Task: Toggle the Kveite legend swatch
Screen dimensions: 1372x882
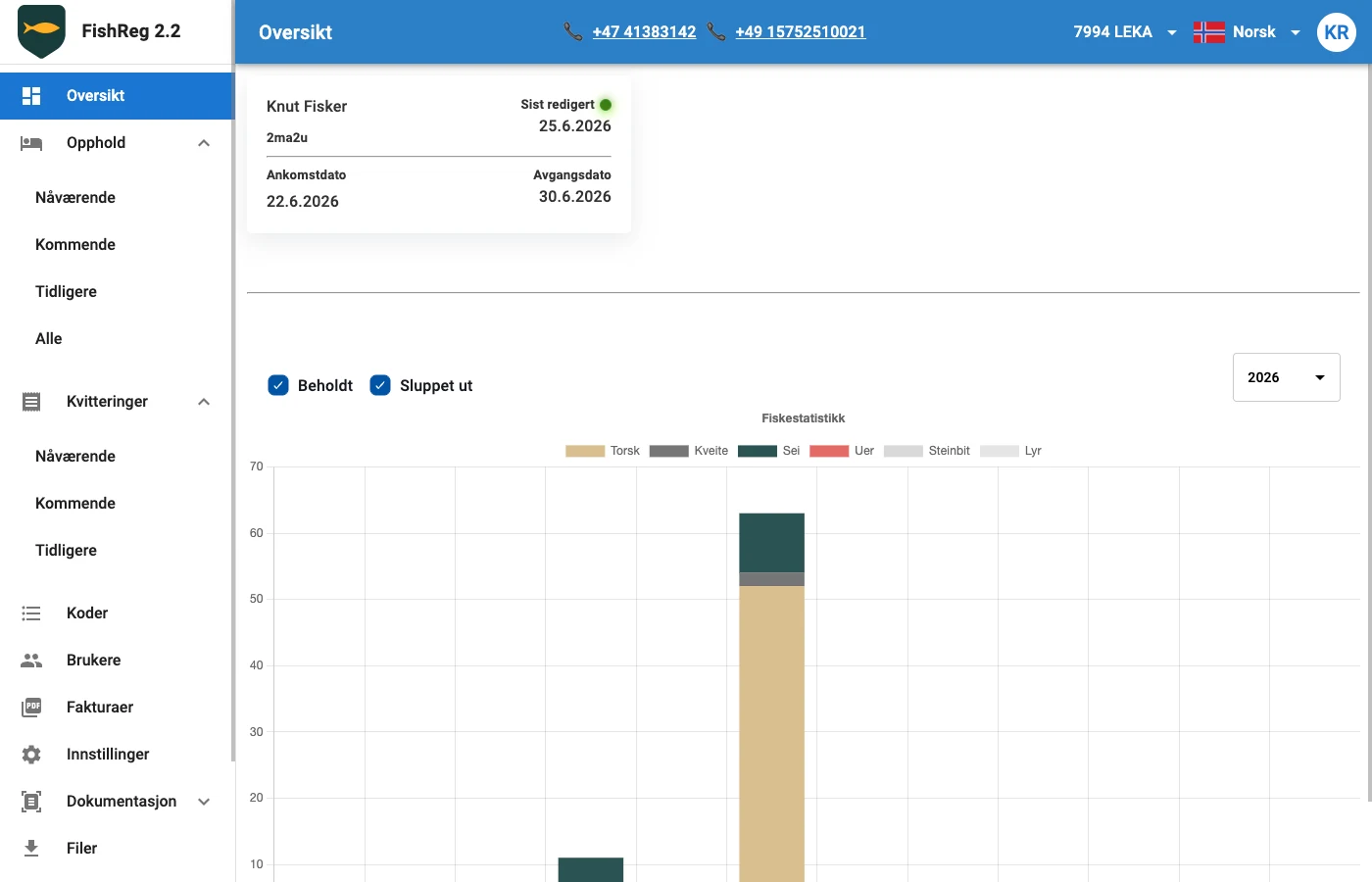Action: pyautogui.click(x=669, y=451)
